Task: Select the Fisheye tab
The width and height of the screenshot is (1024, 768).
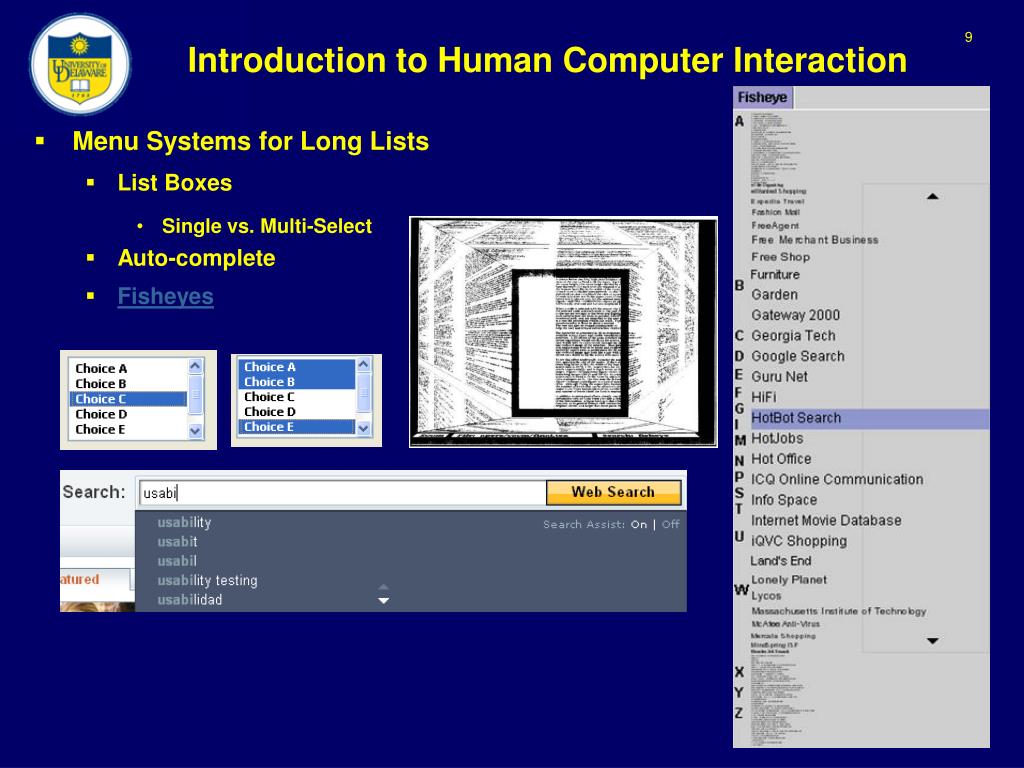Action: (x=762, y=97)
